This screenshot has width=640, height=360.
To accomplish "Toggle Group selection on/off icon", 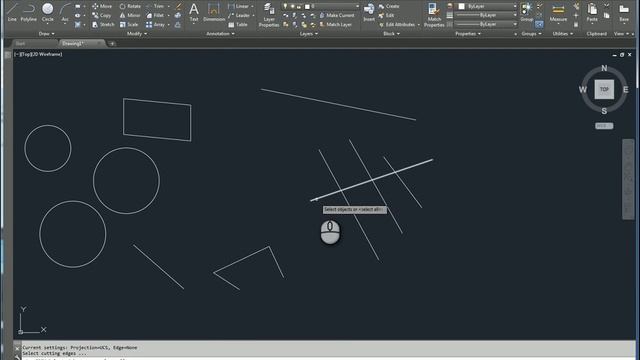I will (x=540, y=24).
